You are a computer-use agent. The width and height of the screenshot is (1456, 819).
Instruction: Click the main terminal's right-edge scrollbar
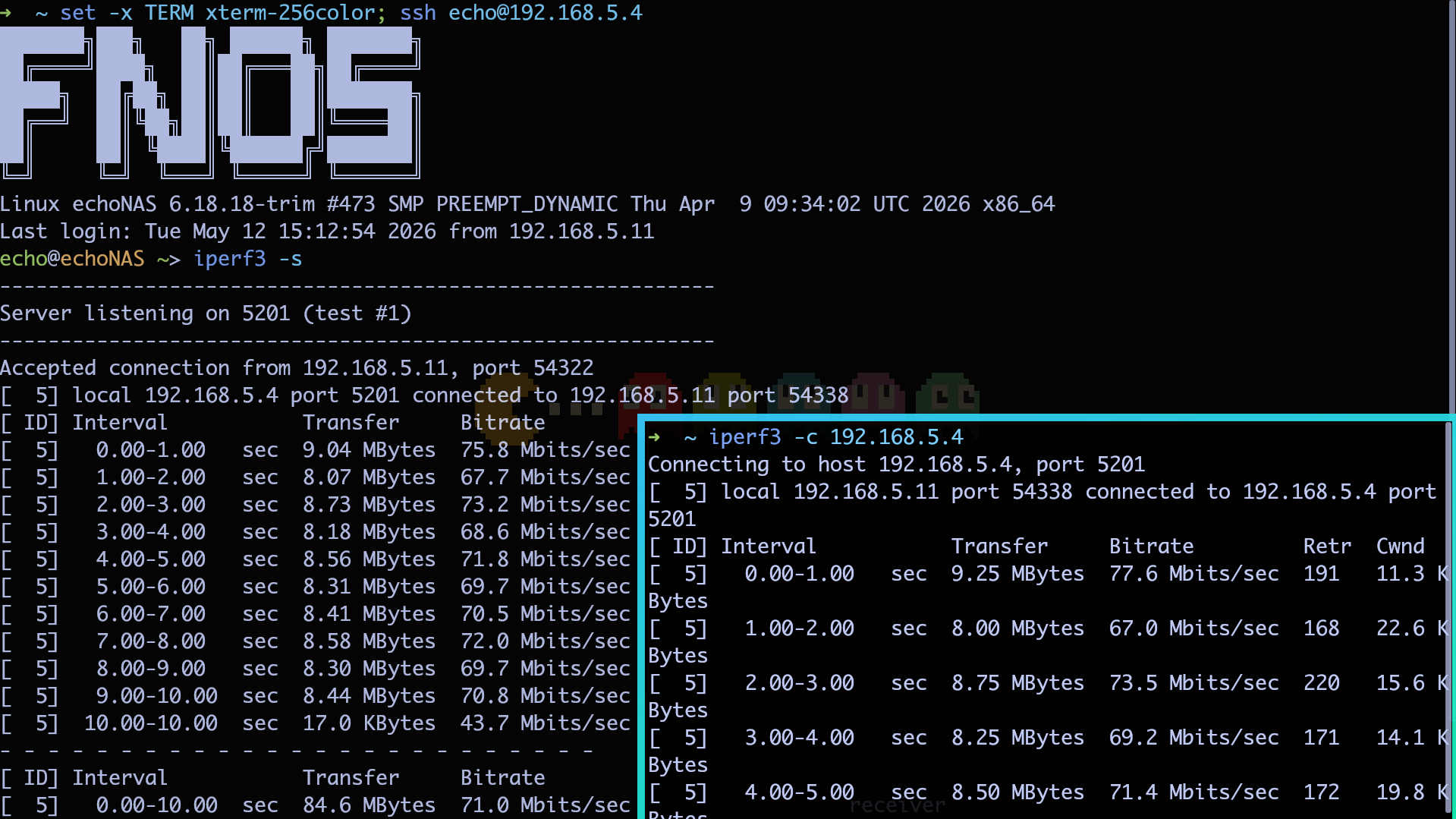tap(1453, 206)
